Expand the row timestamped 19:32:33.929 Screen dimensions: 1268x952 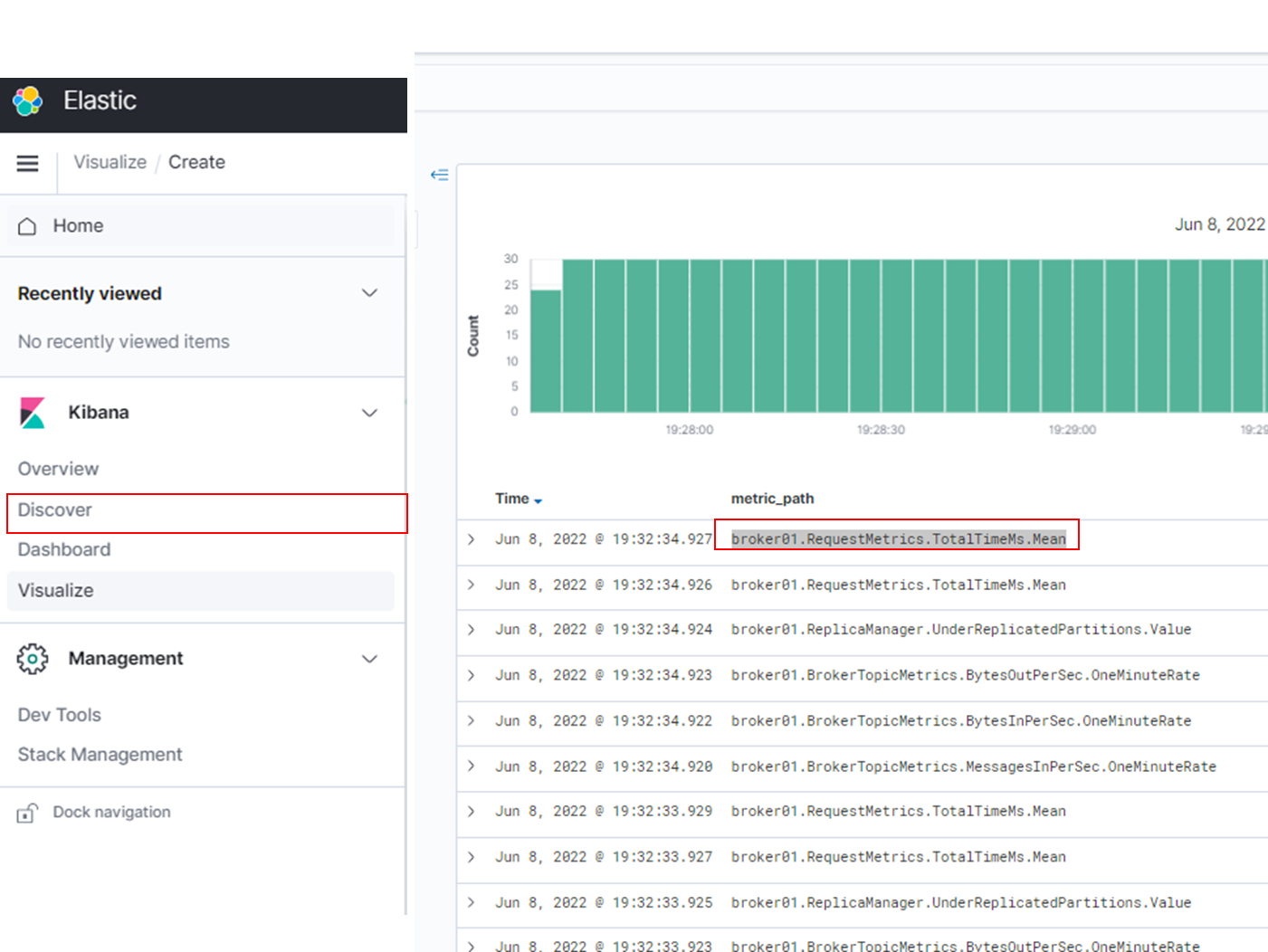pyautogui.click(x=471, y=812)
